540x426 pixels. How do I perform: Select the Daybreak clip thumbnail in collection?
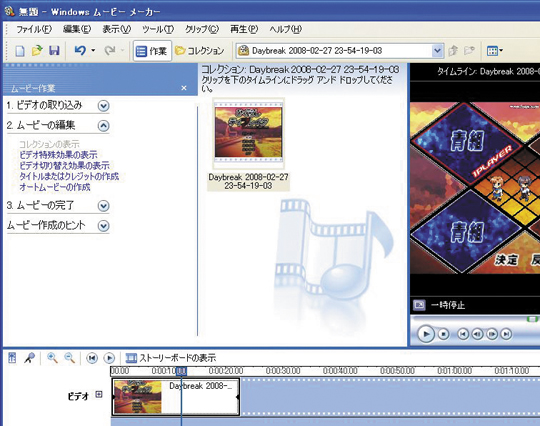pos(248,133)
